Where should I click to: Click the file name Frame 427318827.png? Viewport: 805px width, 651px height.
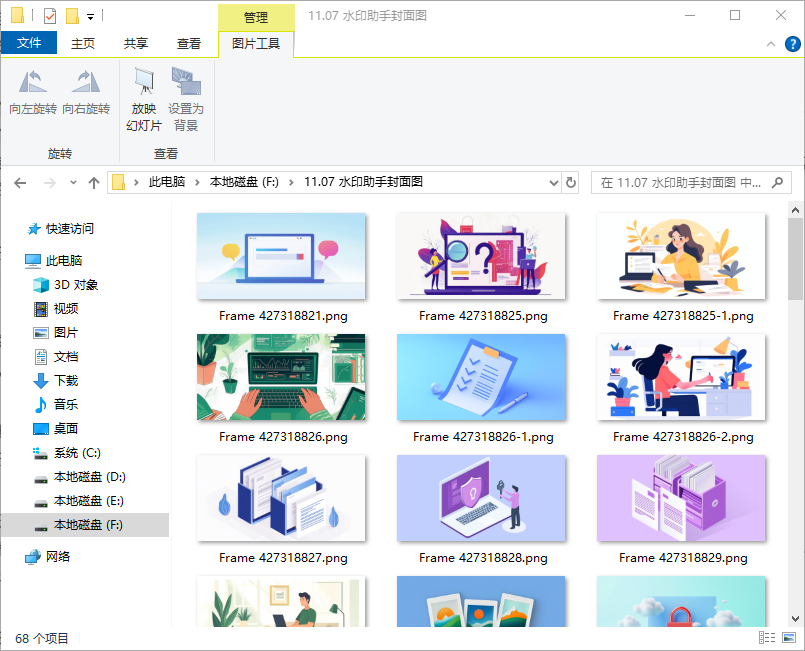pyautogui.click(x=283, y=558)
